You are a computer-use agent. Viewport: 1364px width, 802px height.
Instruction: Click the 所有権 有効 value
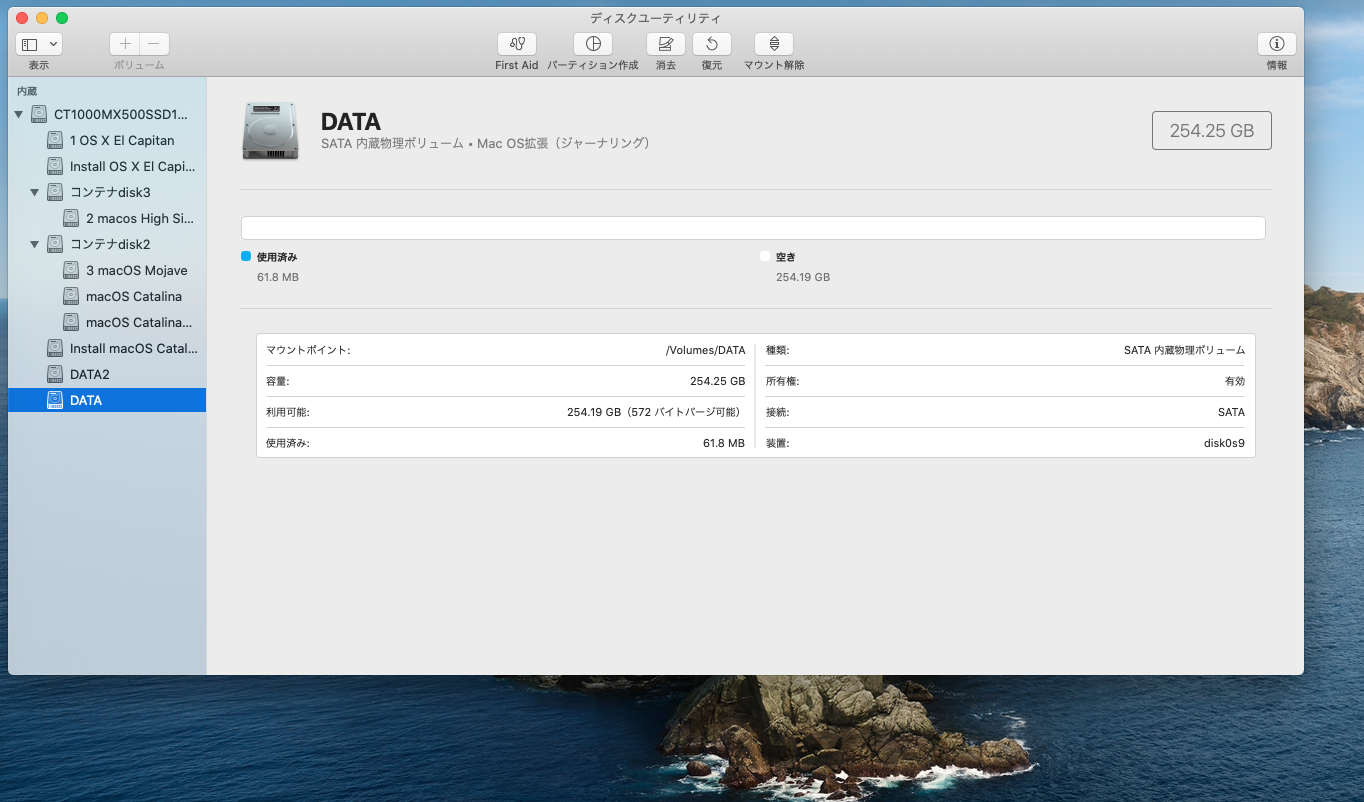coord(1234,381)
